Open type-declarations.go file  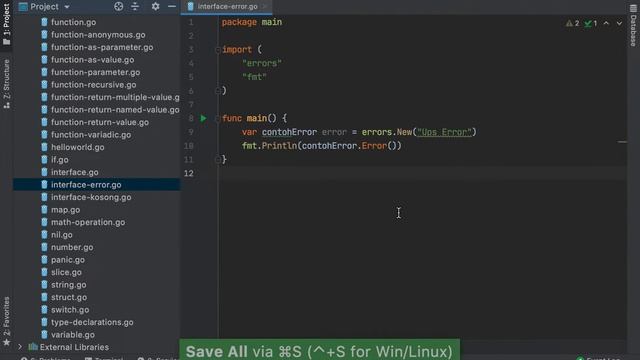[x=92, y=322]
